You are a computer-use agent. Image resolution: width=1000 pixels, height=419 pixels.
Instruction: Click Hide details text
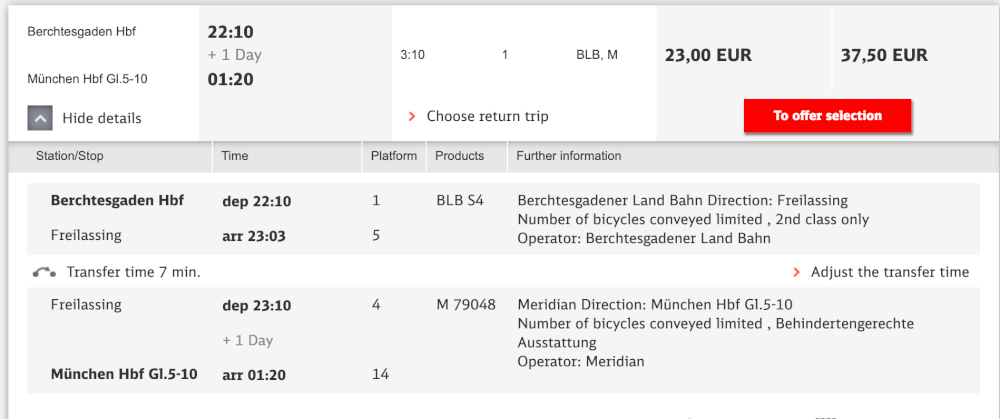pos(102,118)
